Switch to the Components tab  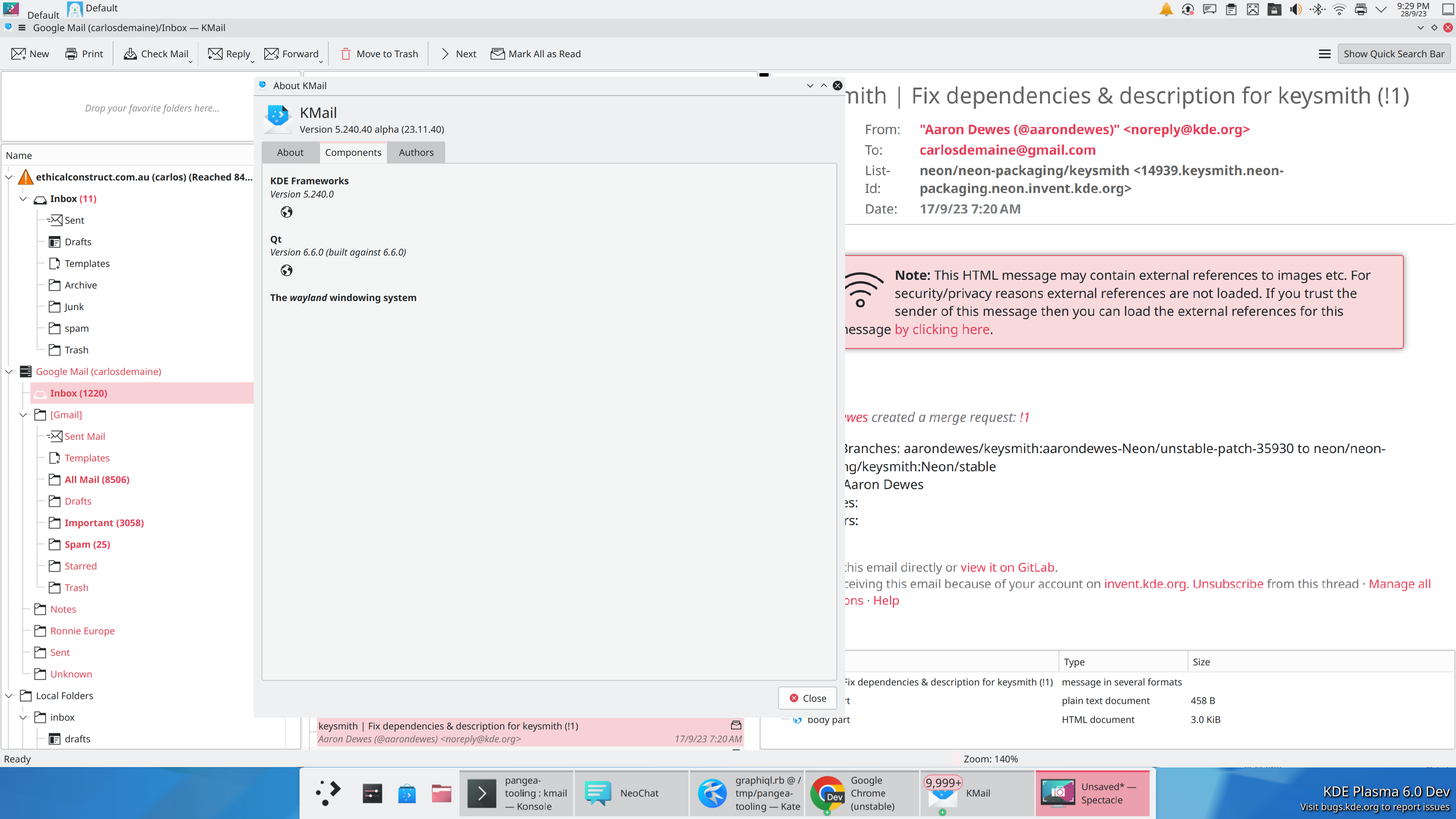[353, 152]
